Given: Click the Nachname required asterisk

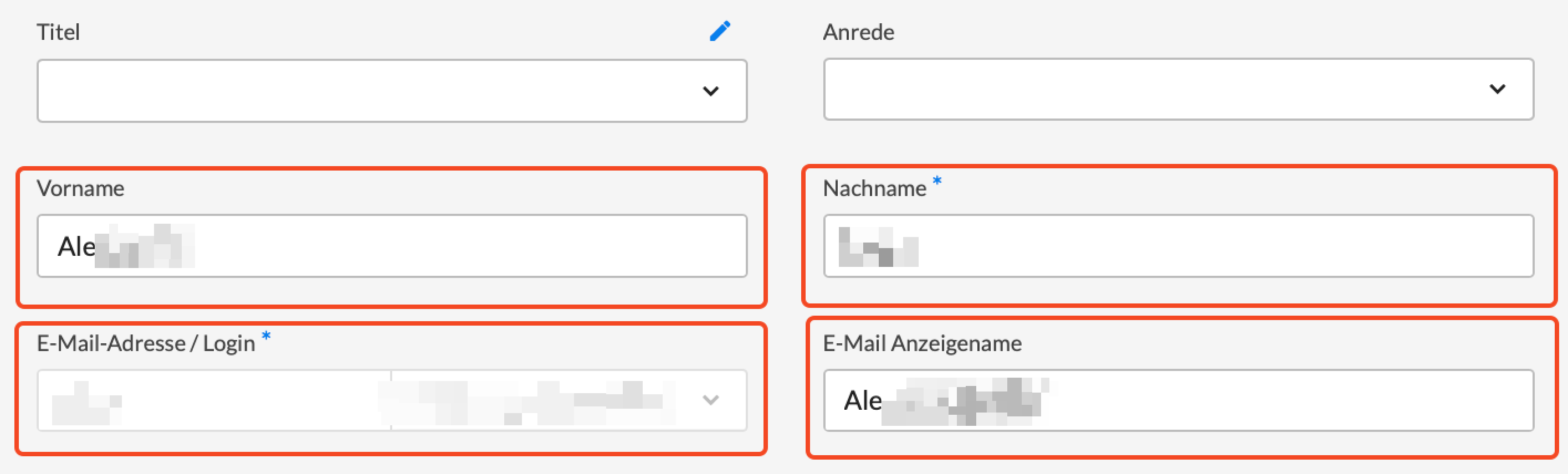Looking at the screenshot, I should (x=937, y=181).
